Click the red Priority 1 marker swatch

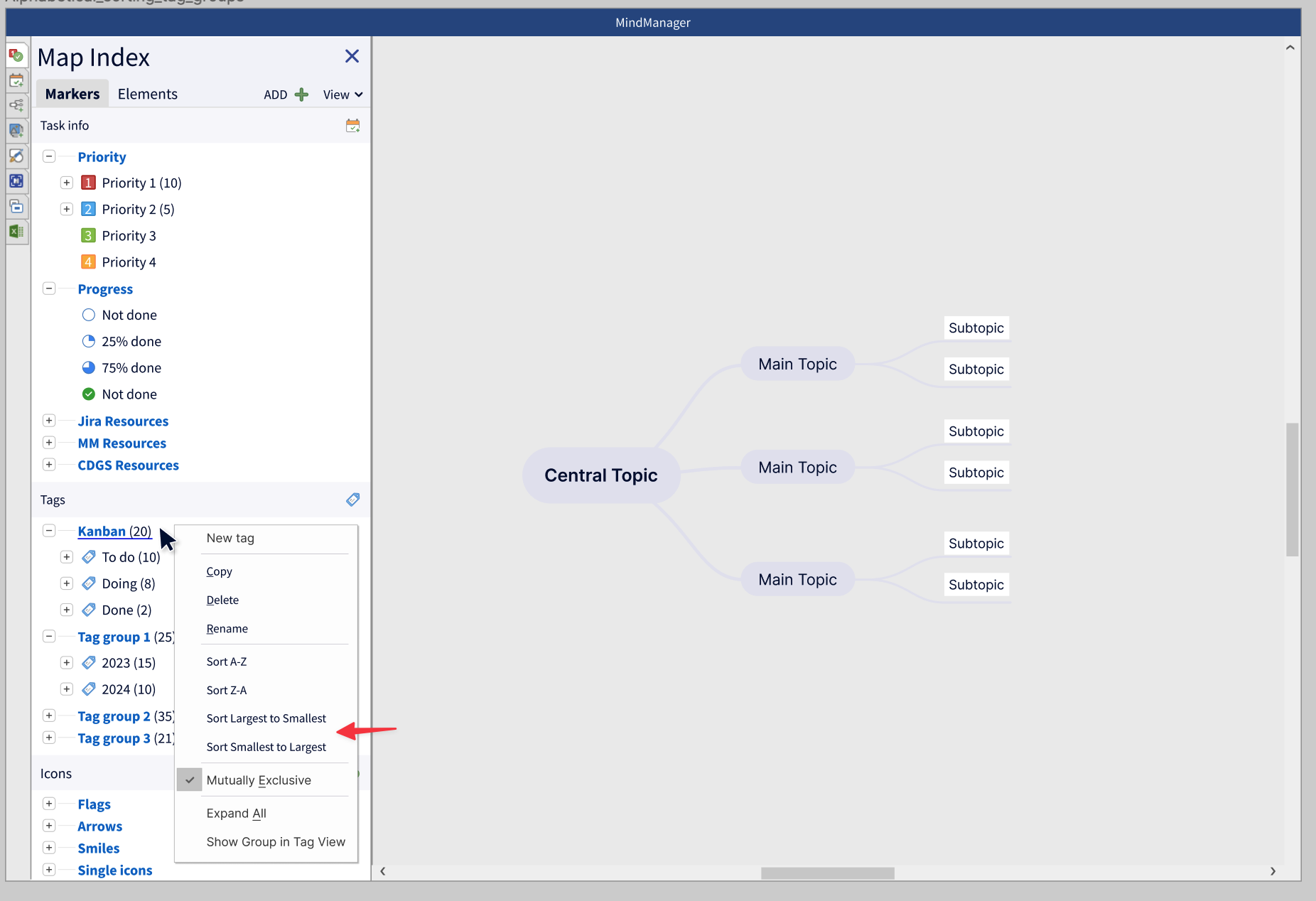88,183
